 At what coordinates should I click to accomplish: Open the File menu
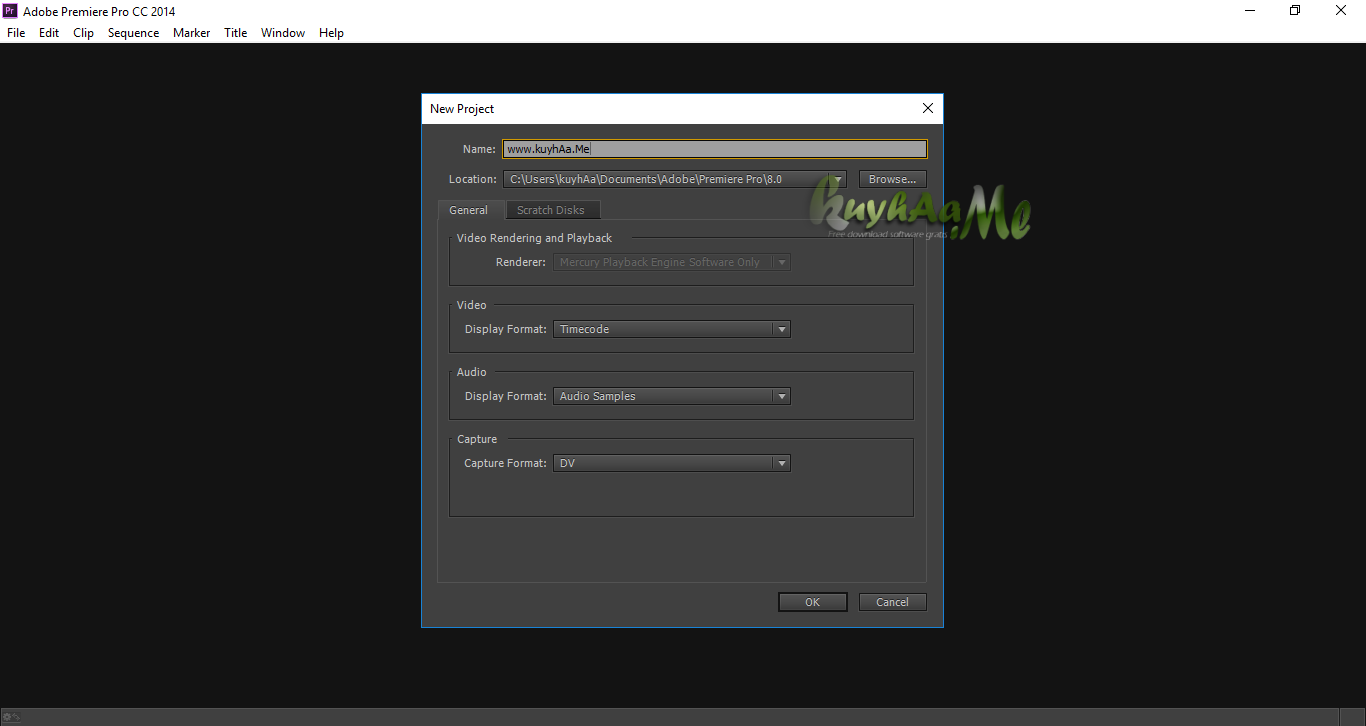coord(16,33)
